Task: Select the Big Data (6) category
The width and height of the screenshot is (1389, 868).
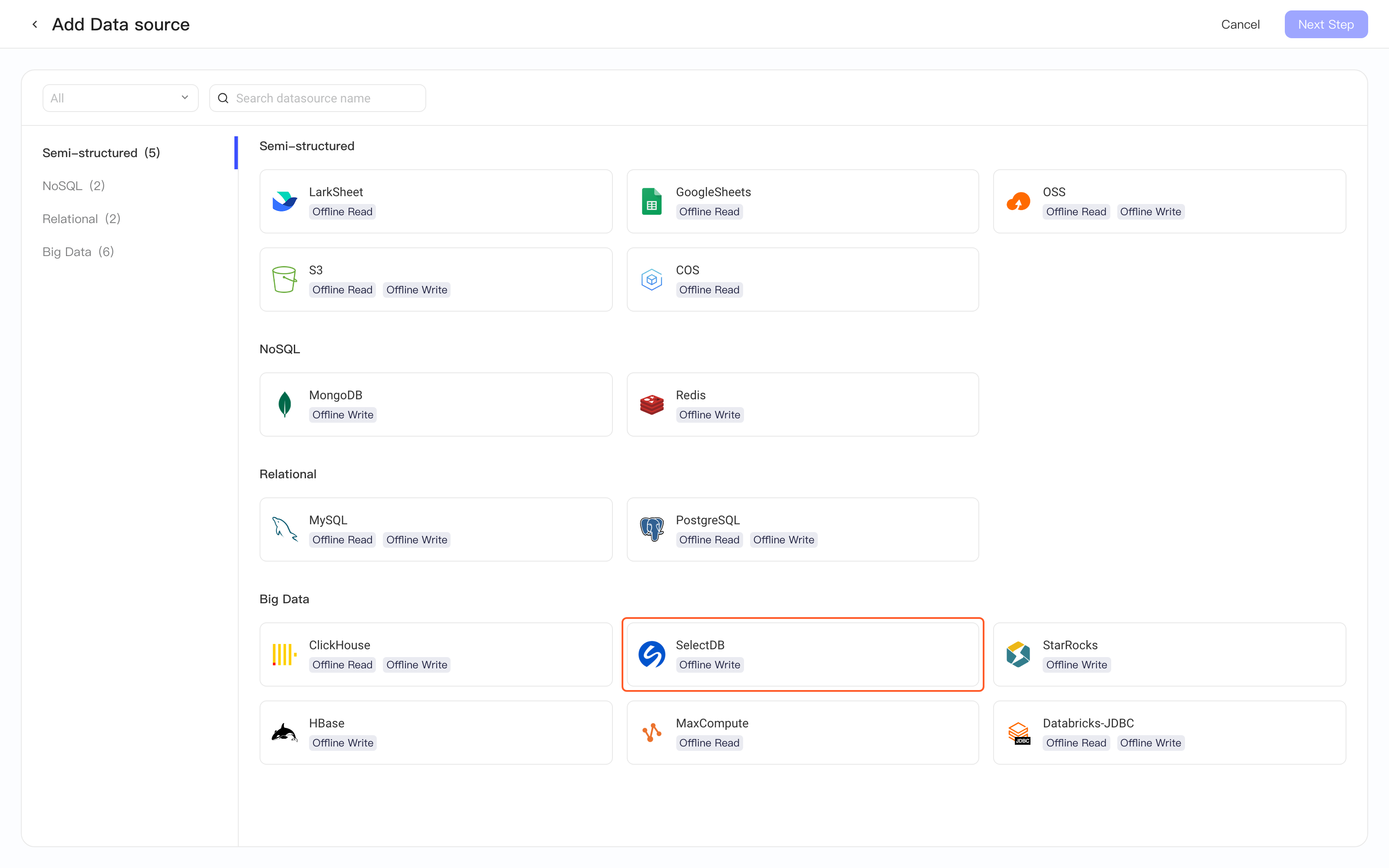Action: click(x=78, y=251)
